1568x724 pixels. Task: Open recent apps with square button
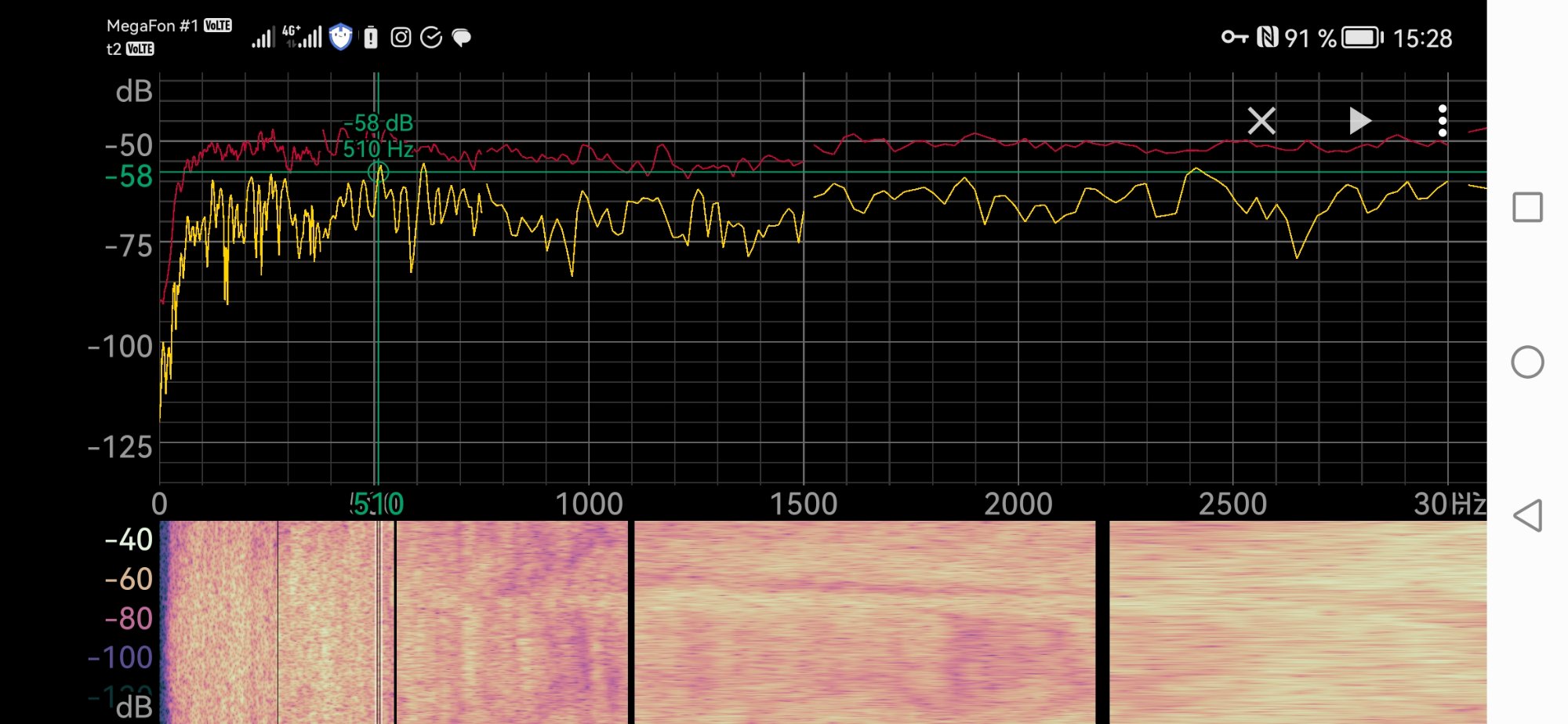coord(1527,207)
